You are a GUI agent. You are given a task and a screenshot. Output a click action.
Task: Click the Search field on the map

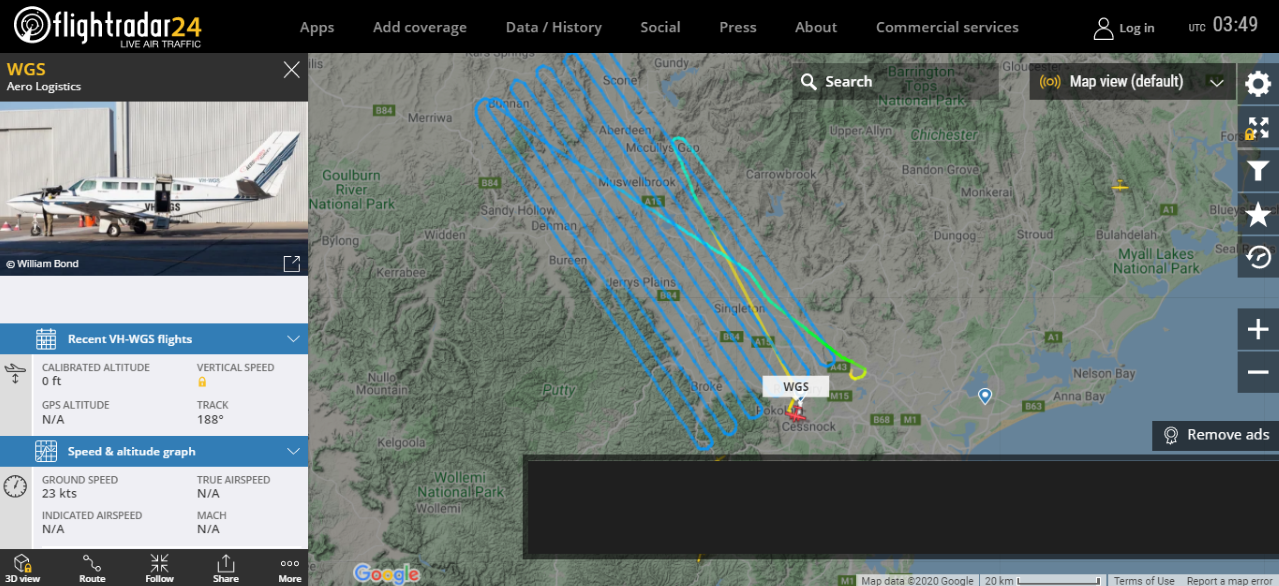[x=895, y=82]
